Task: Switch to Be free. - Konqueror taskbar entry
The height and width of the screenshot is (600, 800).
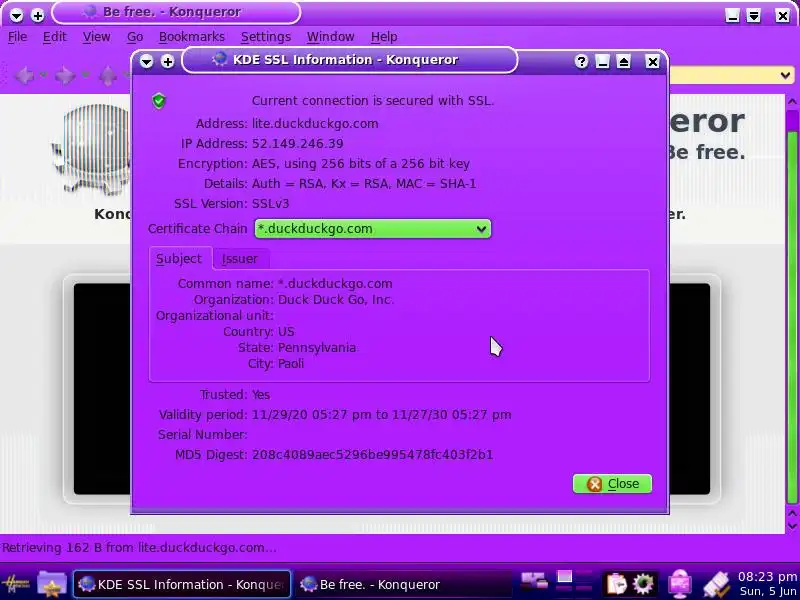Action: [403, 584]
